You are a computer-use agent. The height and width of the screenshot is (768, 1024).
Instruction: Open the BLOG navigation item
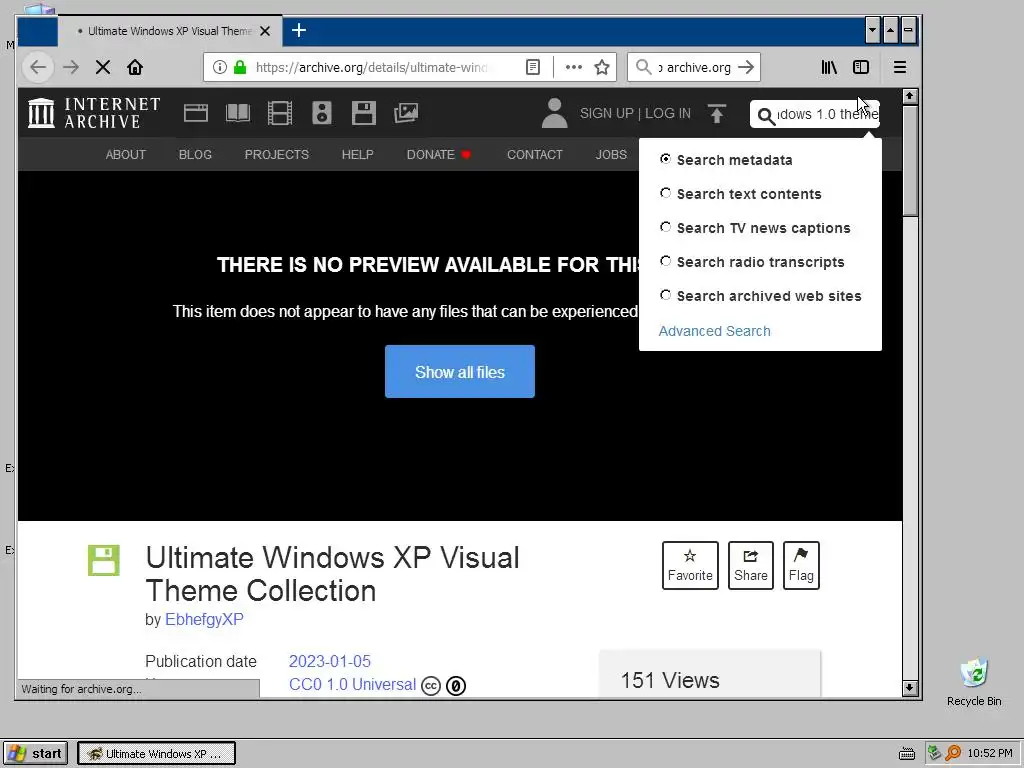click(195, 155)
